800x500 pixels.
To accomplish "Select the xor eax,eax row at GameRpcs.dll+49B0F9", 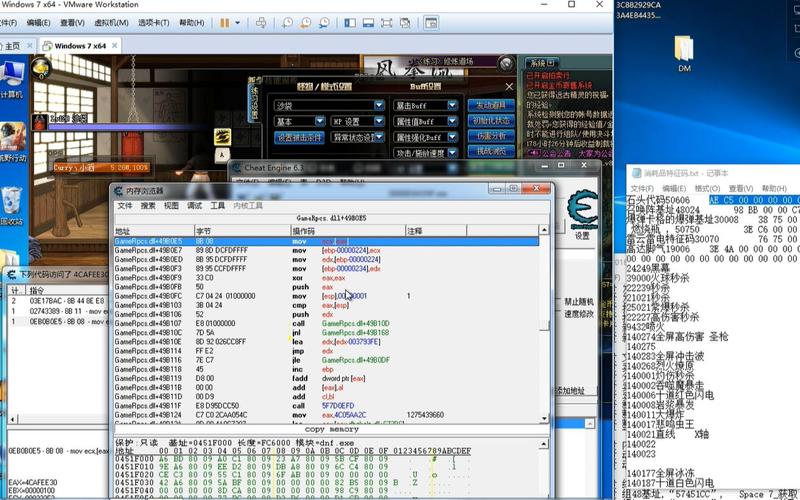I will pyautogui.click(x=326, y=278).
